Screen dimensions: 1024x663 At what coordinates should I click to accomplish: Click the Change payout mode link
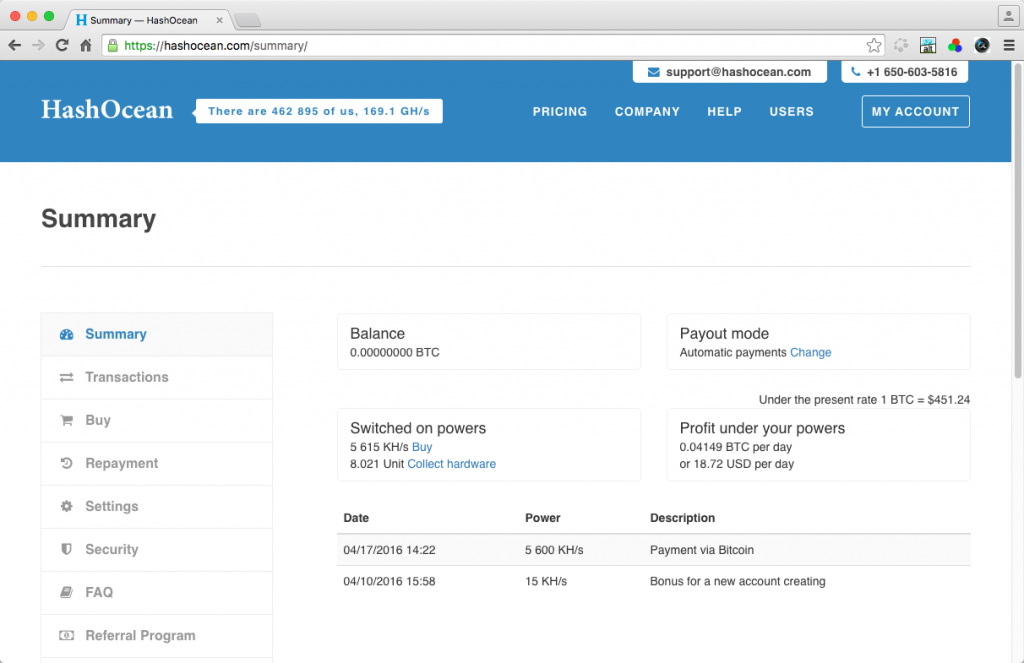pyautogui.click(x=810, y=353)
